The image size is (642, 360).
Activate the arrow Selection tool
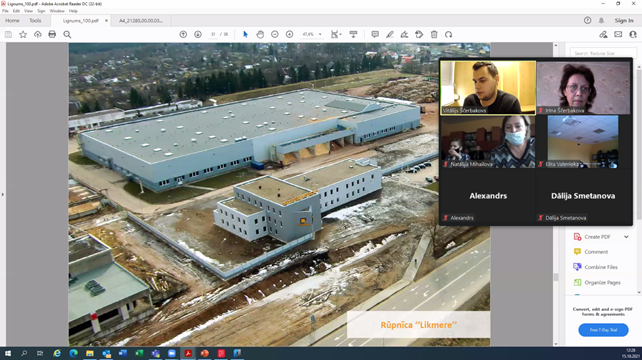point(245,34)
